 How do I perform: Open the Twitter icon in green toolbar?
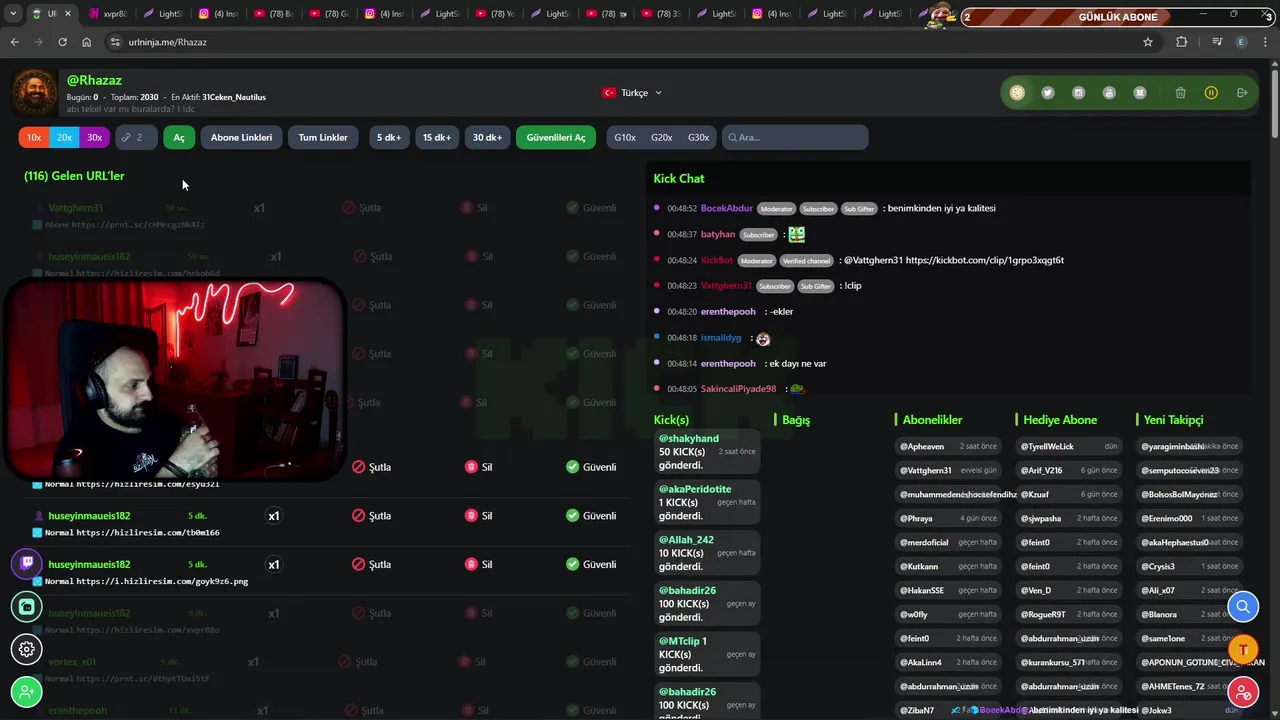1048,93
